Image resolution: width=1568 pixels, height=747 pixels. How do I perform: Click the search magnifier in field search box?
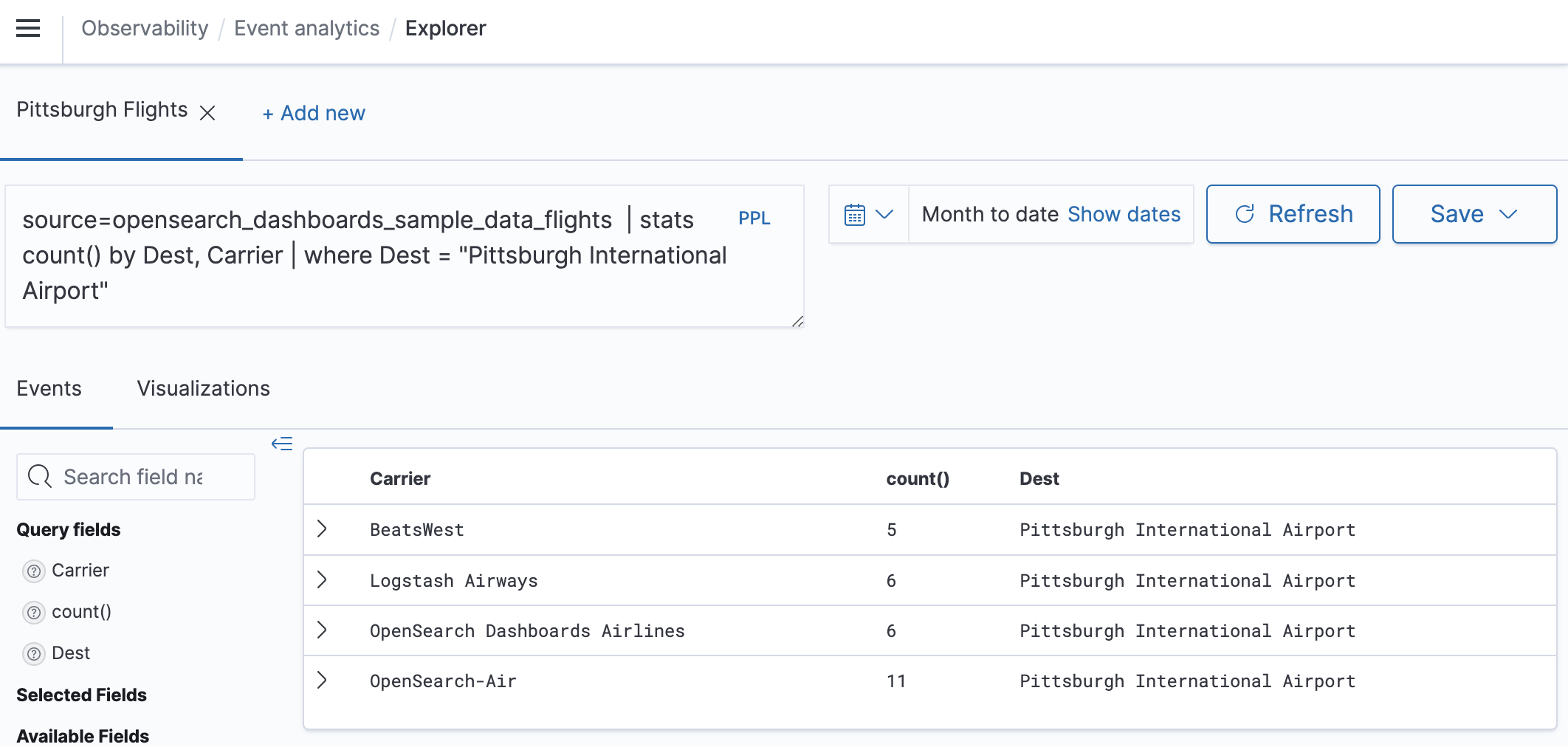pos(40,476)
